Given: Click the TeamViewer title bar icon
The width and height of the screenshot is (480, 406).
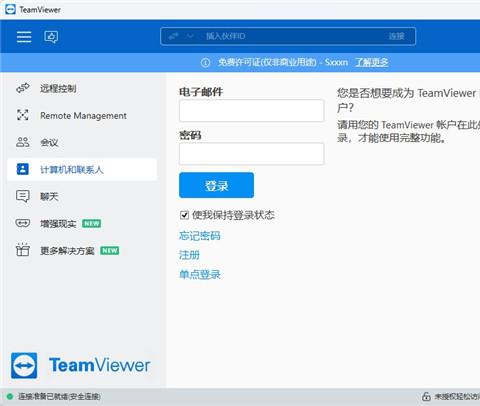Looking at the screenshot, I should (10, 9).
